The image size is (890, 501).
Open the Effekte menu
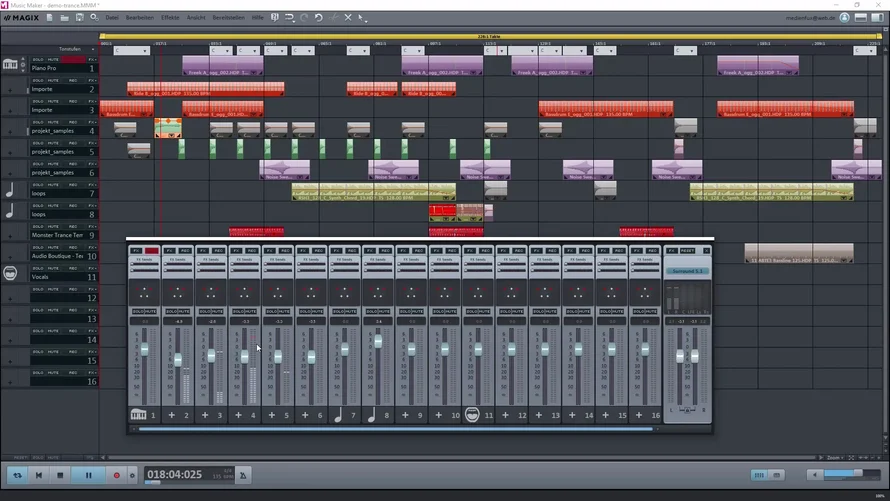coord(171,17)
